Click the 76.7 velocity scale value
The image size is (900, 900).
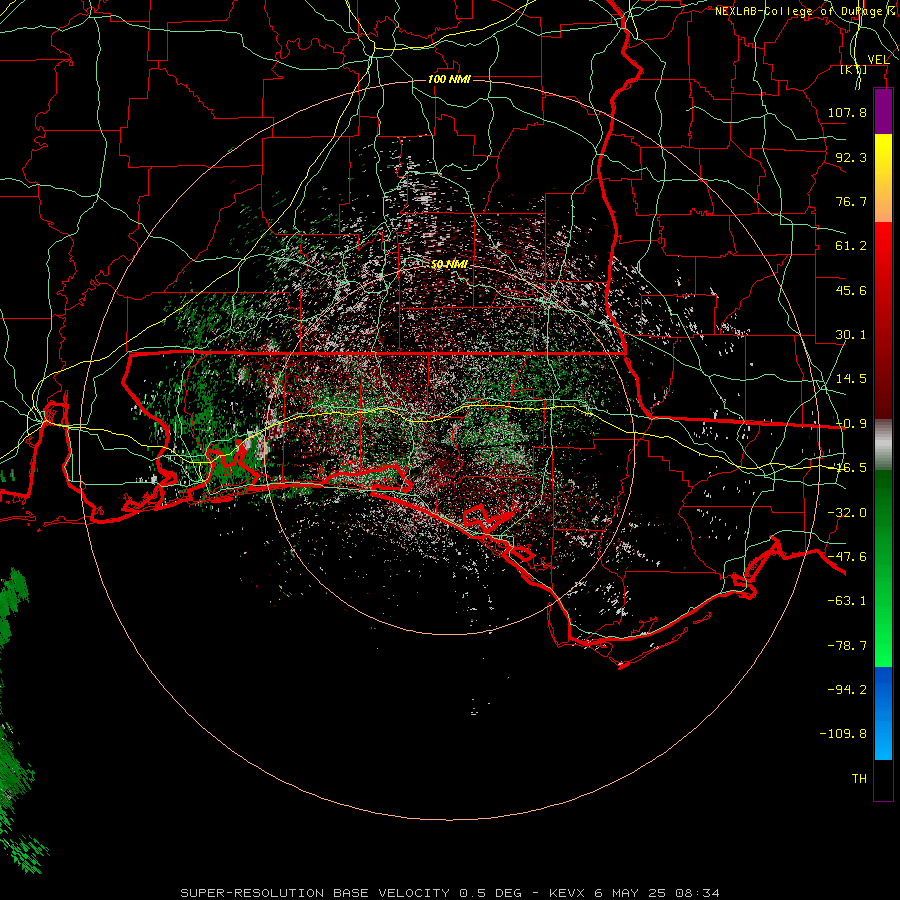click(851, 201)
